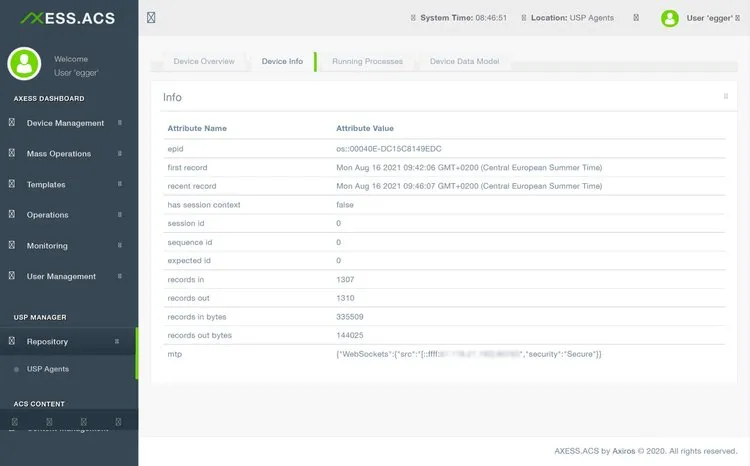This screenshot has width=750, height=466.
Task: Expand the Mass Operations menu arrow
Action: [120, 154]
